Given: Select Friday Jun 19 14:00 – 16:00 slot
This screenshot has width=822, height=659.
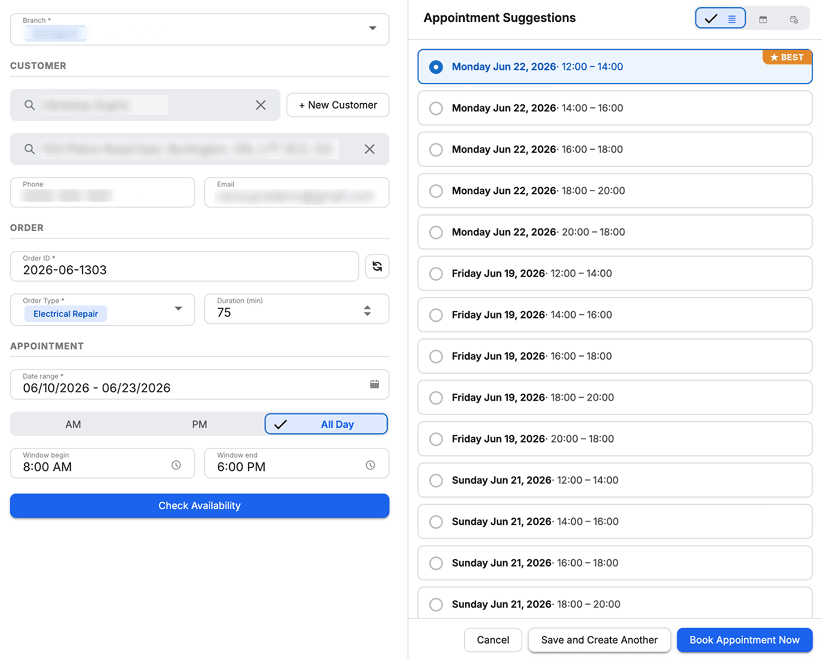Looking at the screenshot, I should 615,315.
